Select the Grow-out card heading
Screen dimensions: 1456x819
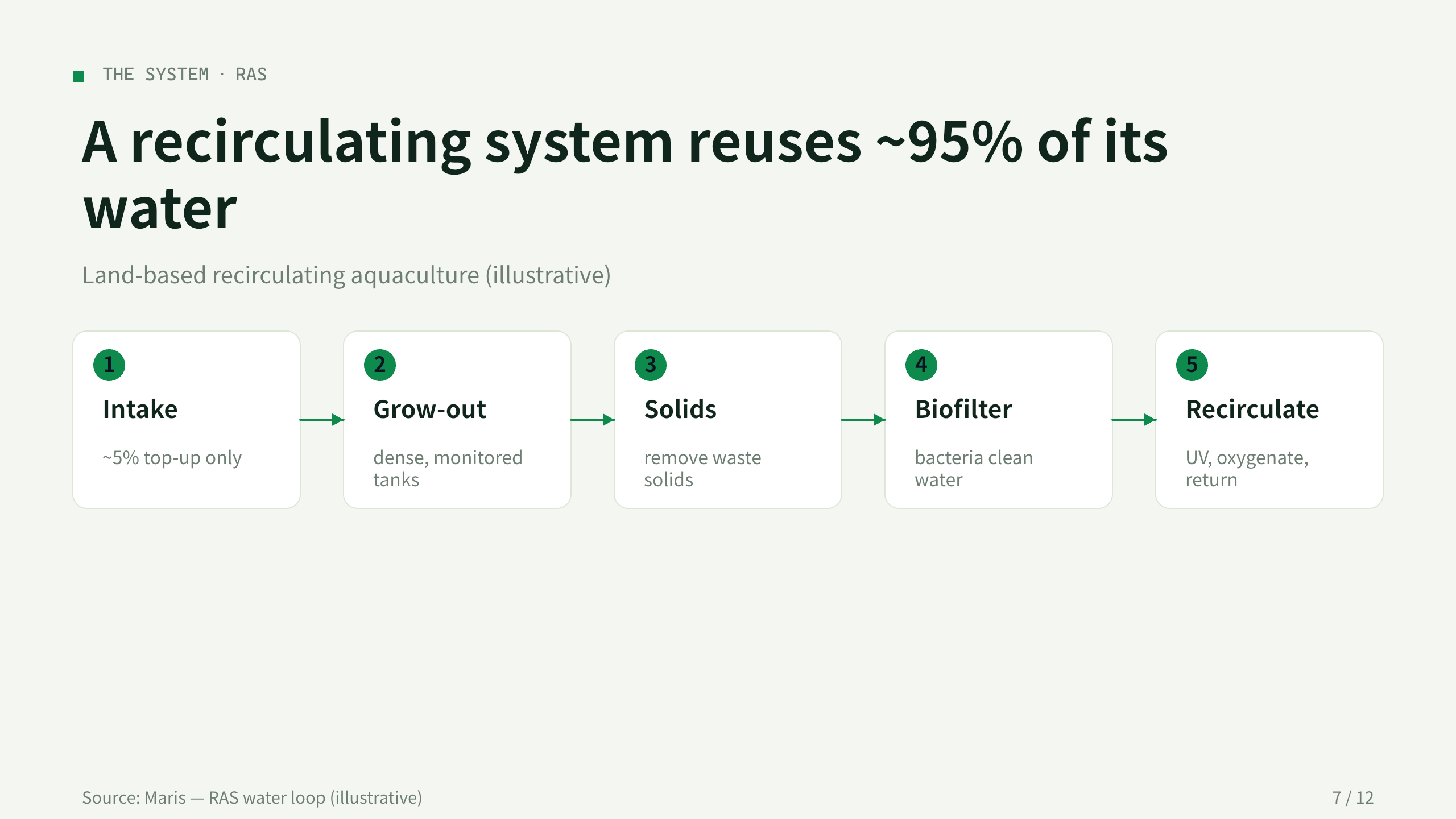click(430, 409)
